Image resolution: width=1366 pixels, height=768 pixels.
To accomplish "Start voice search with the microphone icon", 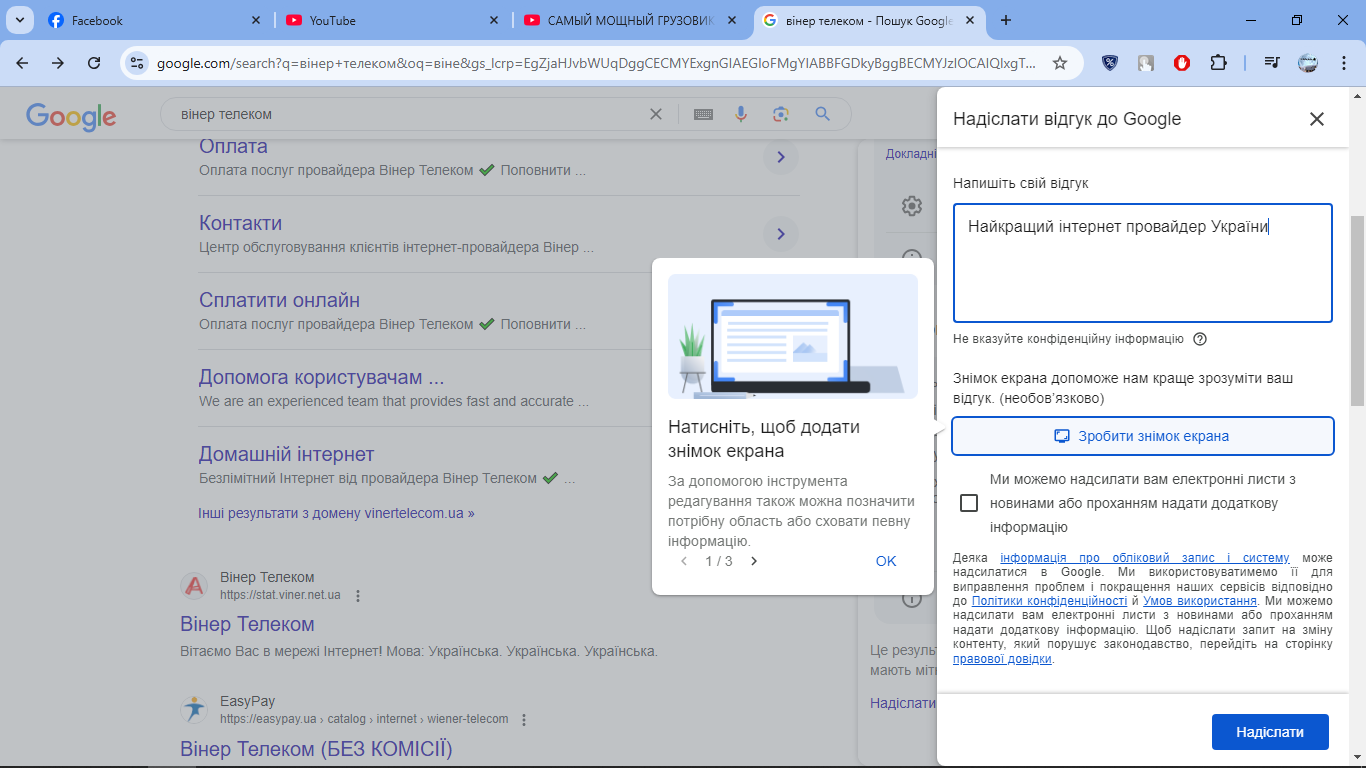I will coord(741,114).
